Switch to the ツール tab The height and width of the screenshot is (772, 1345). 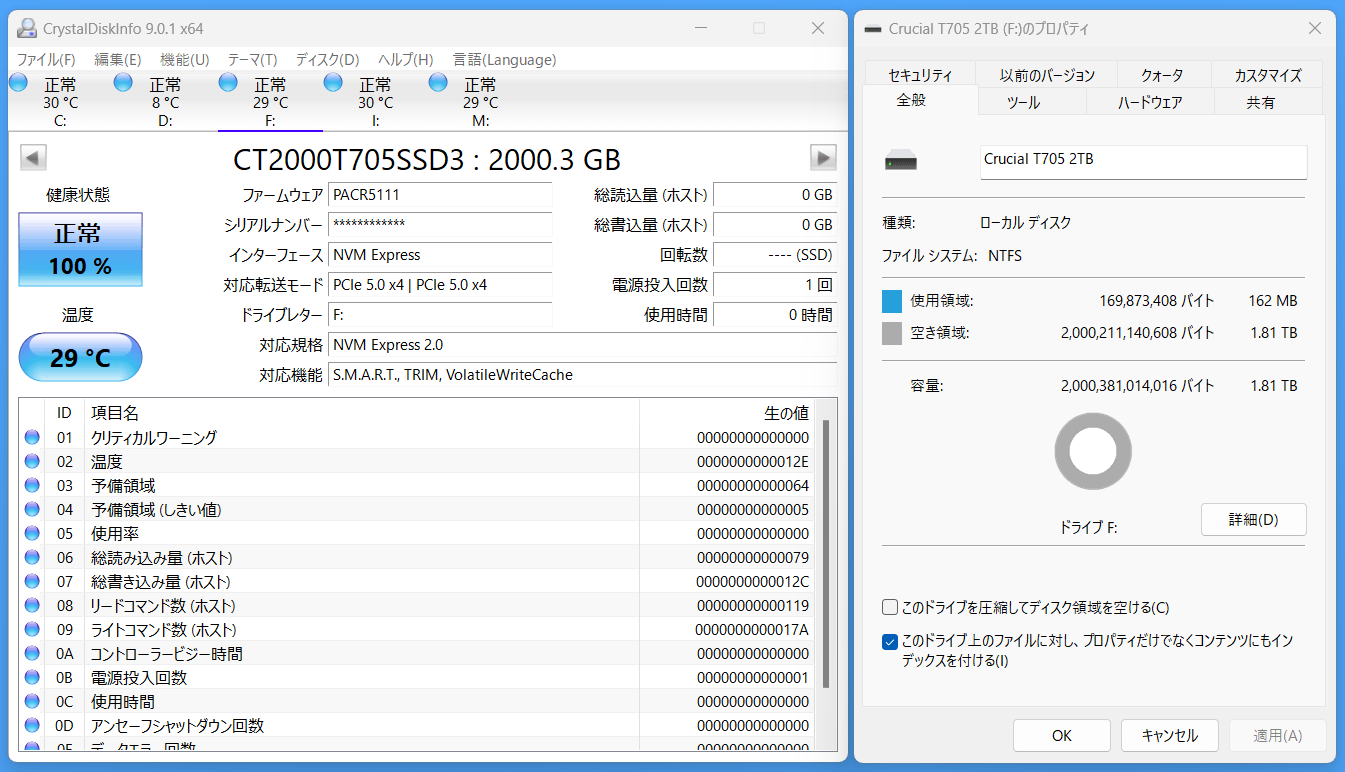[1033, 102]
